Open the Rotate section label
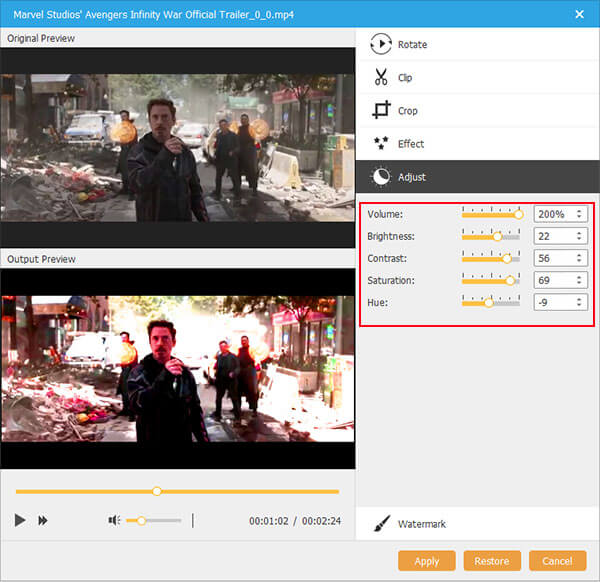The width and height of the screenshot is (600, 582). pyautogui.click(x=412, y=45)
